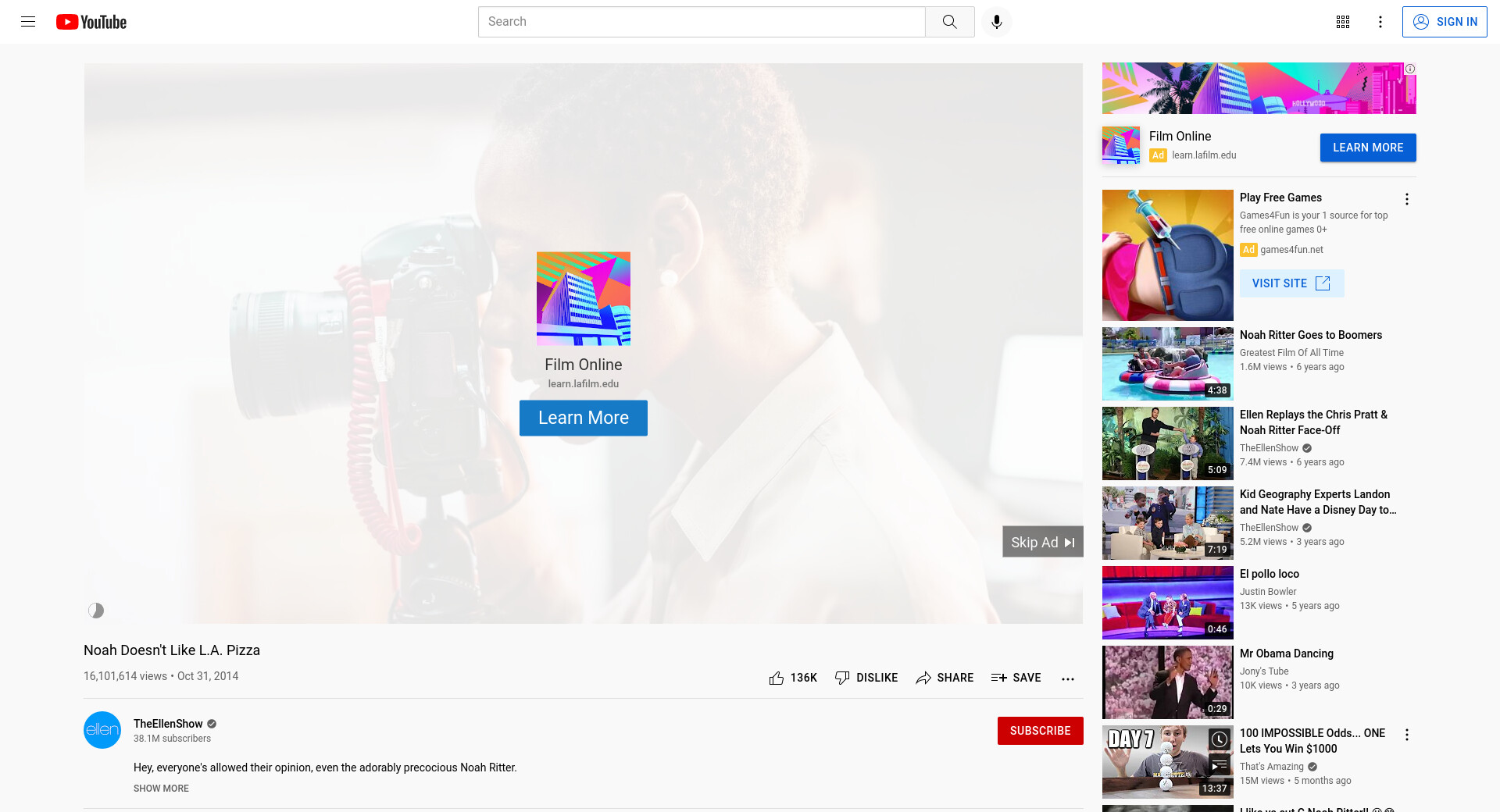Open options menu for Play Free Games ad
Screen dimensions: 1500x812
tap(1406, 199)
